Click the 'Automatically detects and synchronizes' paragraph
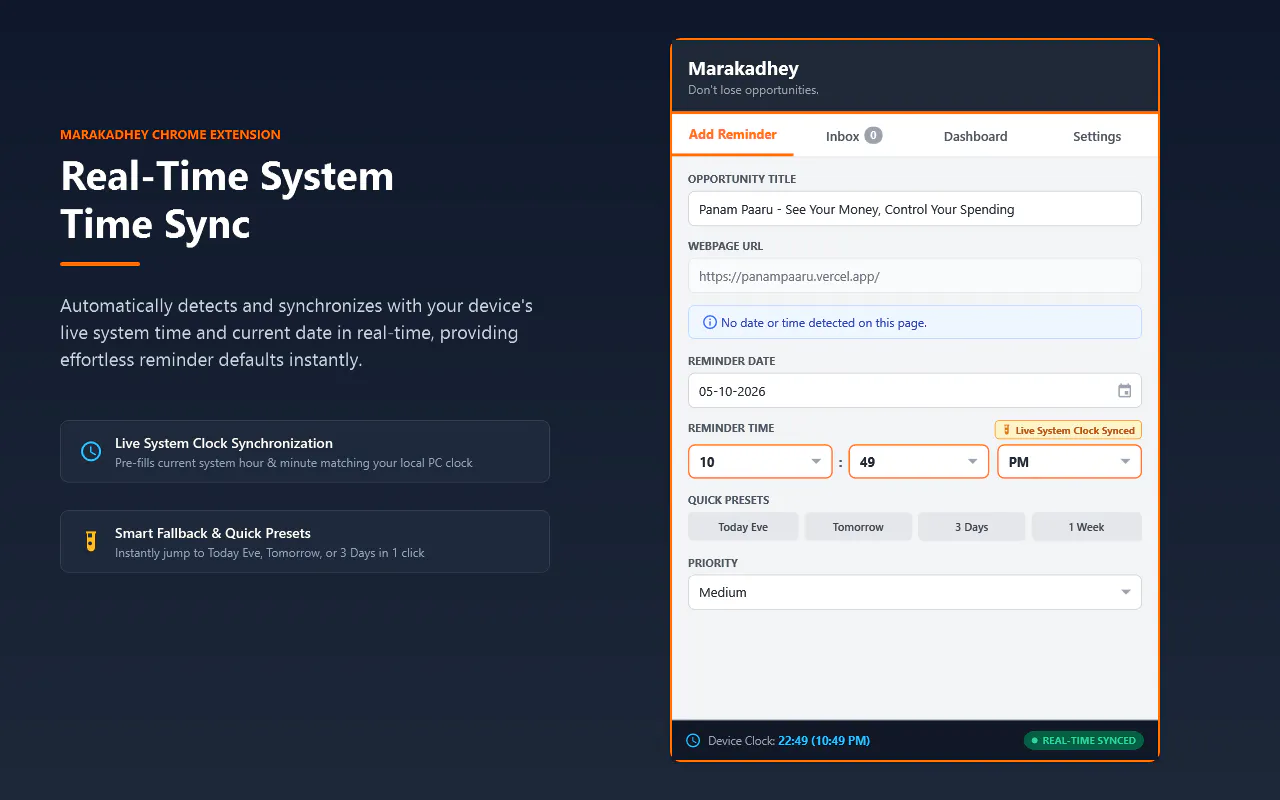 296,333
